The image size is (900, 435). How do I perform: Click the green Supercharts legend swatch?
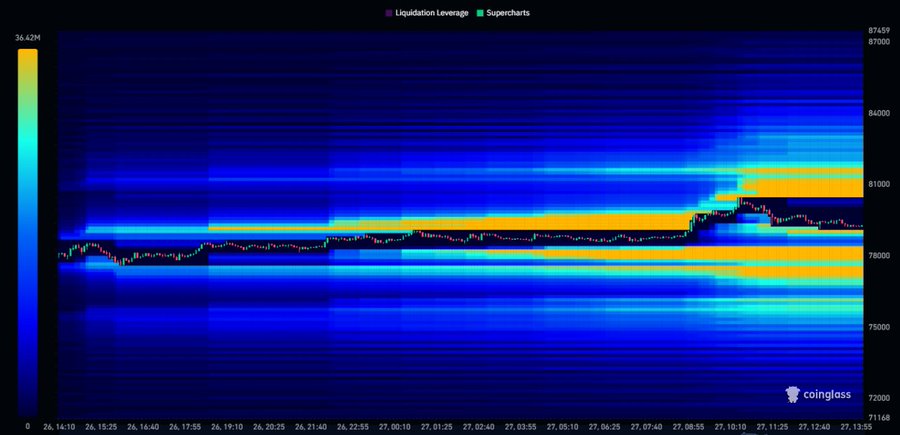[480, 13]
